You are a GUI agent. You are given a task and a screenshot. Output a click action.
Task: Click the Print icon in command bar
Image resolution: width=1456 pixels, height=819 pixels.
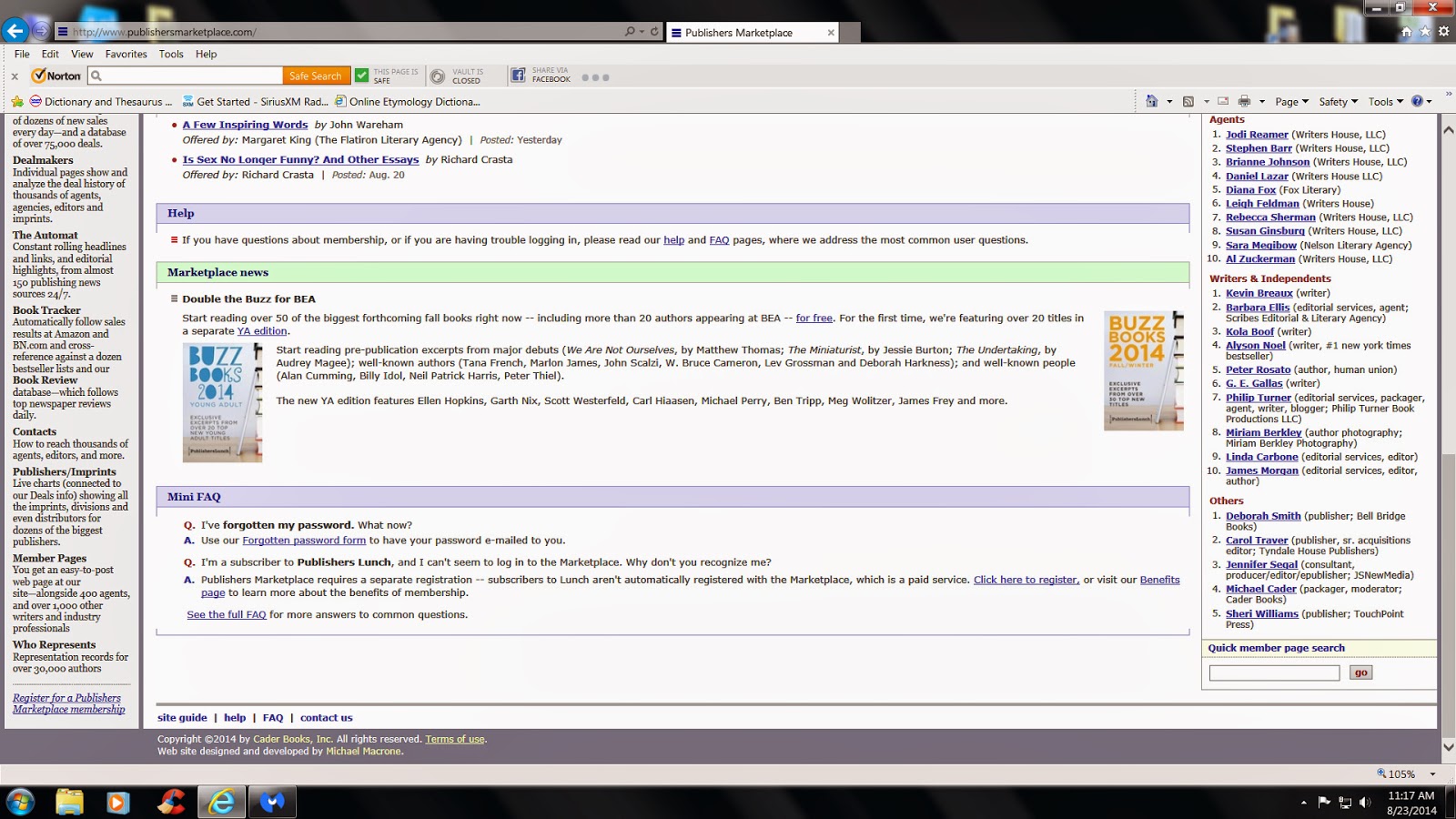(x=1244, y=101)
